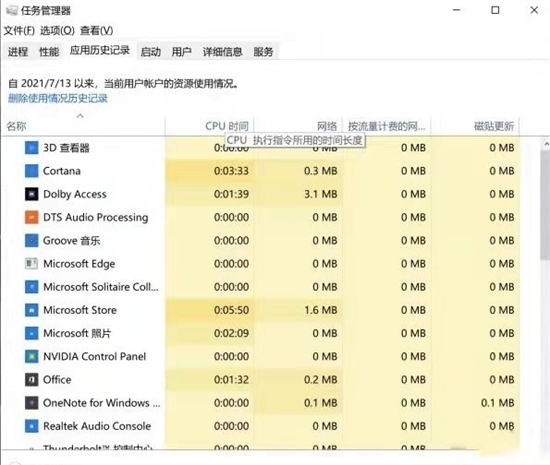Click Microsoft Store network value 1.6 MB
Viewport: 550px width, 465px height.
pyautogui.click(x=321, y=310)
